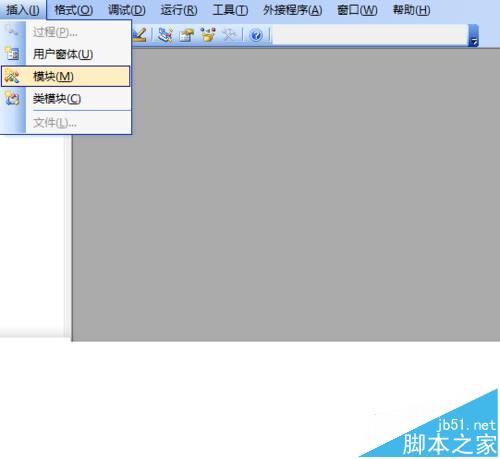Click the user form icon beside 用户窗体(U)
The image size is (500, 459).
click(12, 54)
